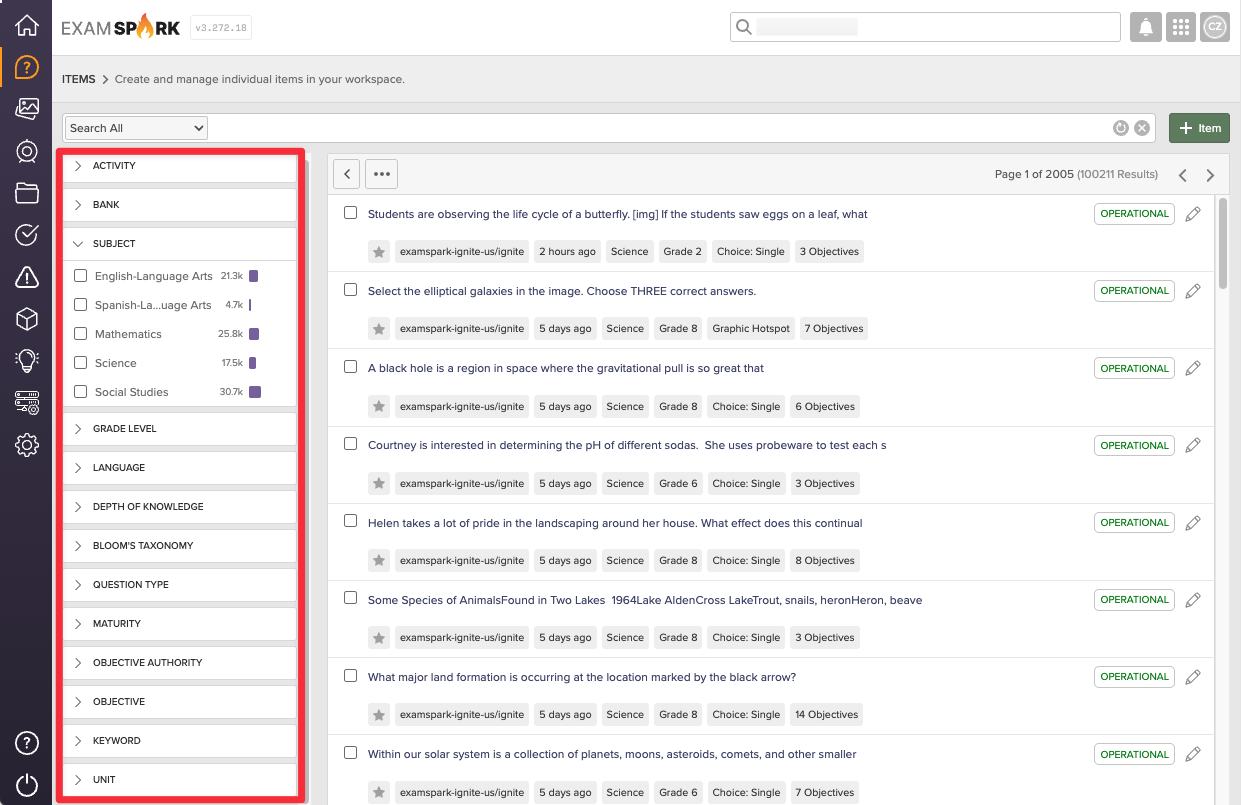Open the circled checkmark sidebar icon
The width and height of the screenshot is (1241, 805).
27,235
